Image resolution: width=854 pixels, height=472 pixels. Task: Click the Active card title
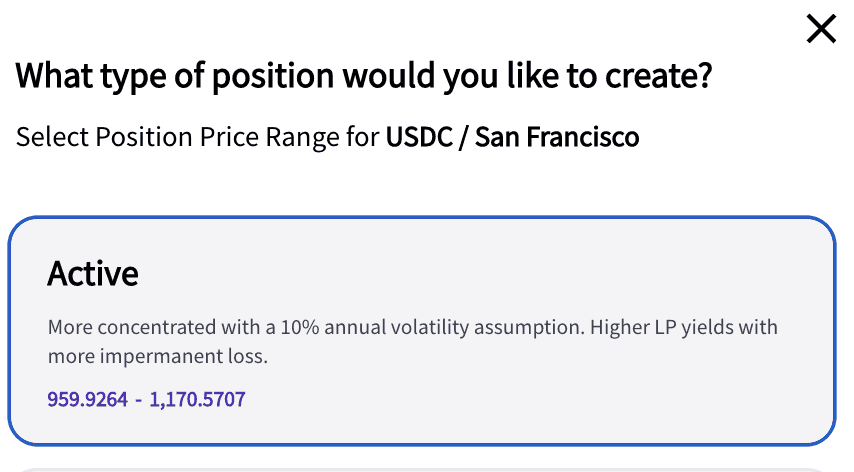click(93, 273)
